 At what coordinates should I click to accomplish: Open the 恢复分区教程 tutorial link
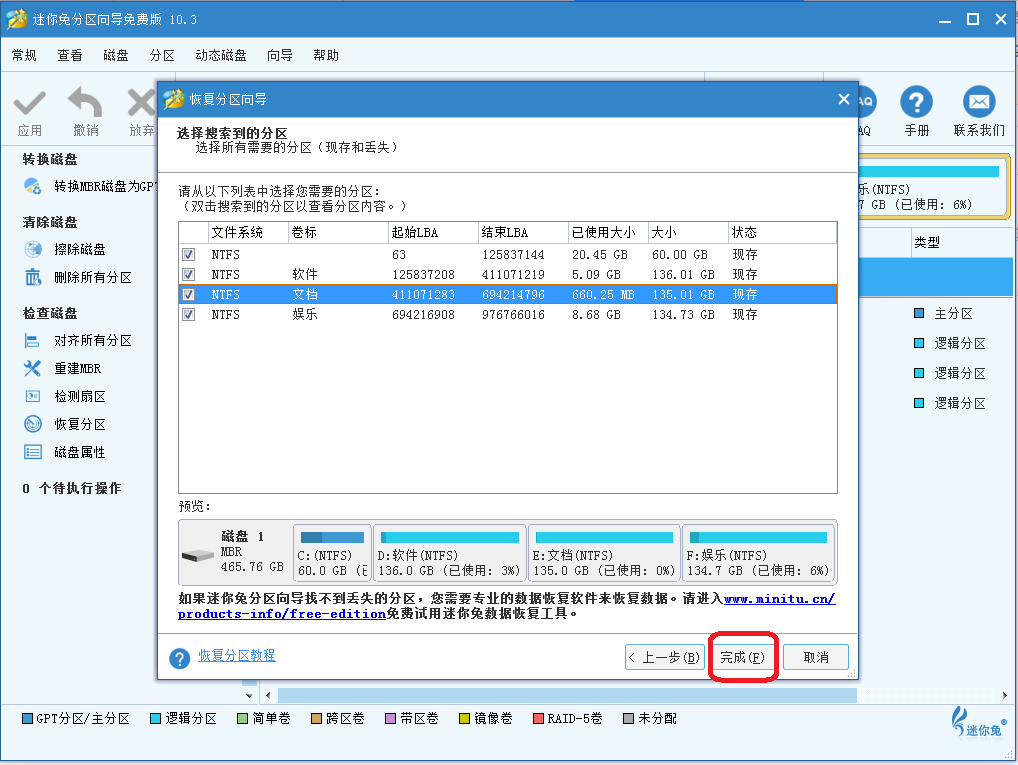click(x=236, y=655)
